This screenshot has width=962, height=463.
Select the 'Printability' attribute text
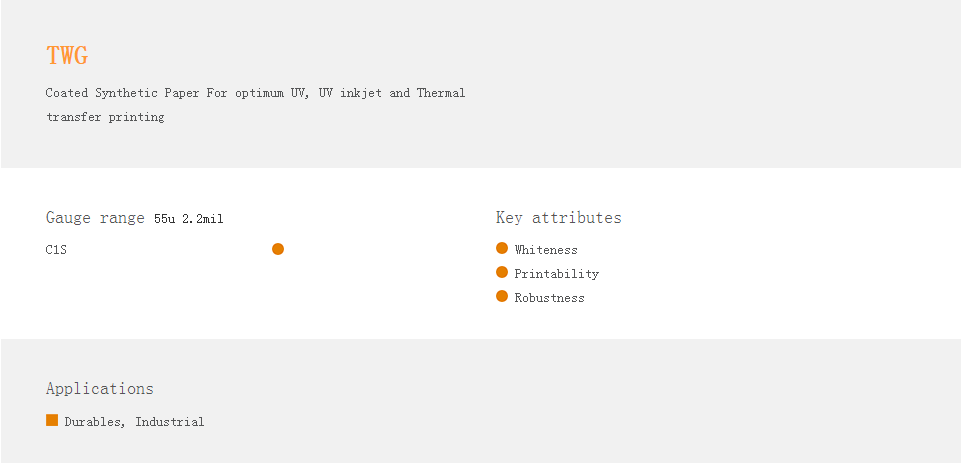(x=557, y=274)
